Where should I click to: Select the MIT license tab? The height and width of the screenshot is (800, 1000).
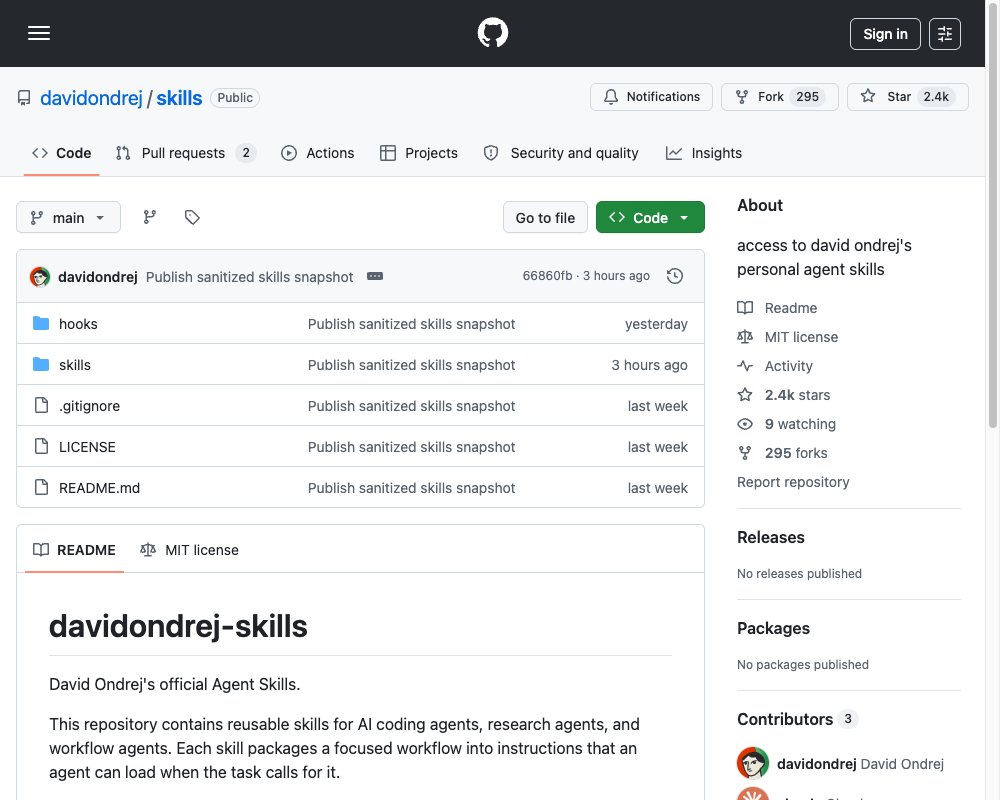click(189, 550)
